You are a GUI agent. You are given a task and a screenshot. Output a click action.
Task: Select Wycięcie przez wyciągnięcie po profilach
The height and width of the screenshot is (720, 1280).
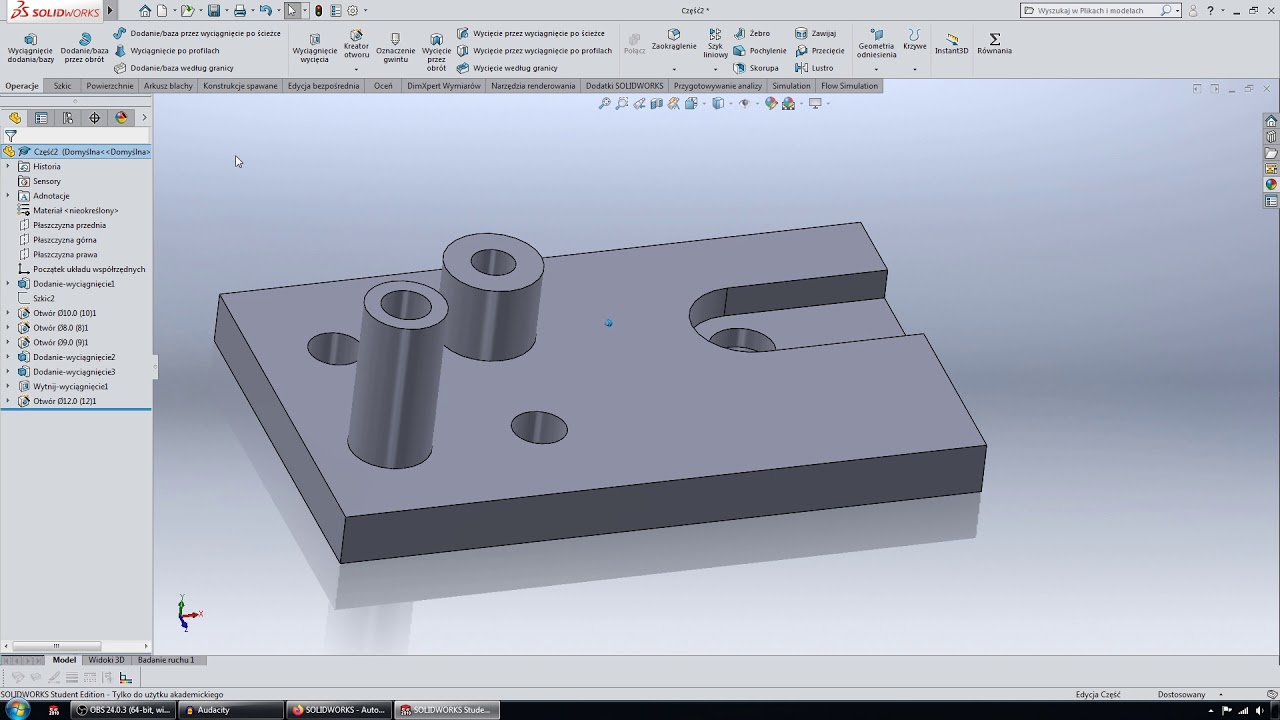click(534, 50)
